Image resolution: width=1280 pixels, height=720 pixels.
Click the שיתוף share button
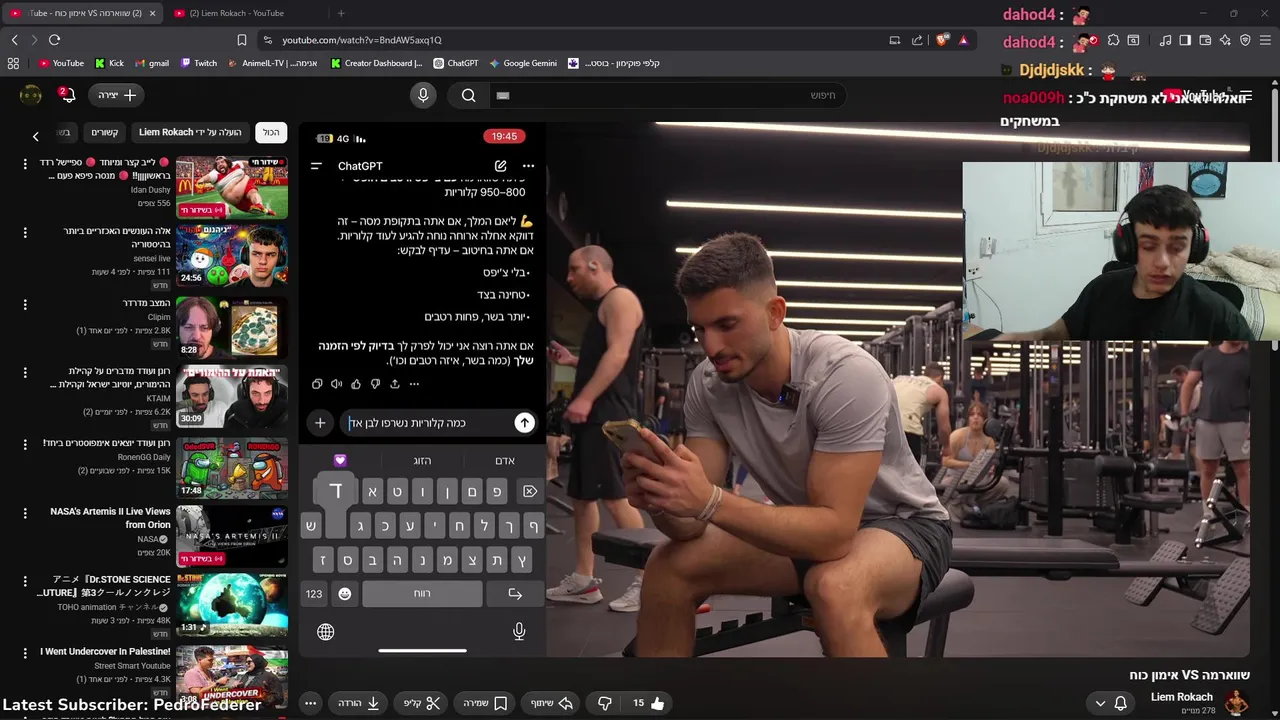click(551, 703)
